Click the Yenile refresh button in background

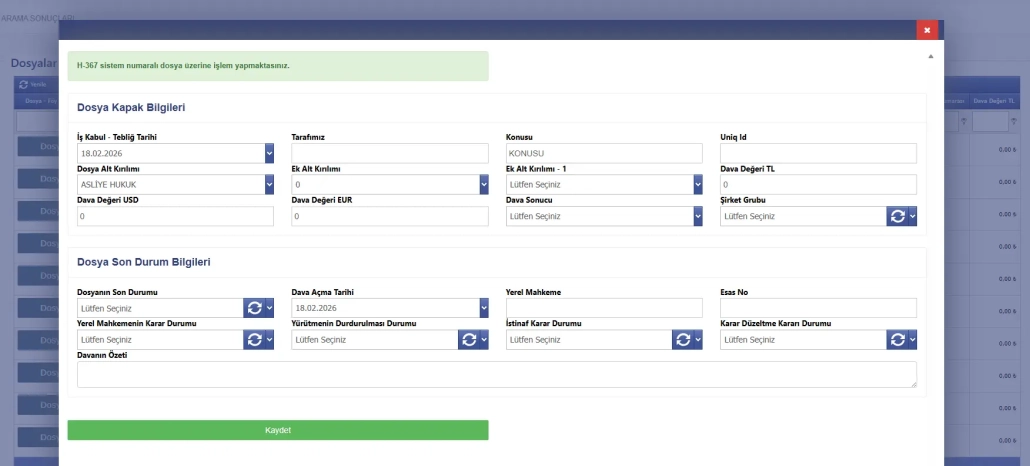32,84
